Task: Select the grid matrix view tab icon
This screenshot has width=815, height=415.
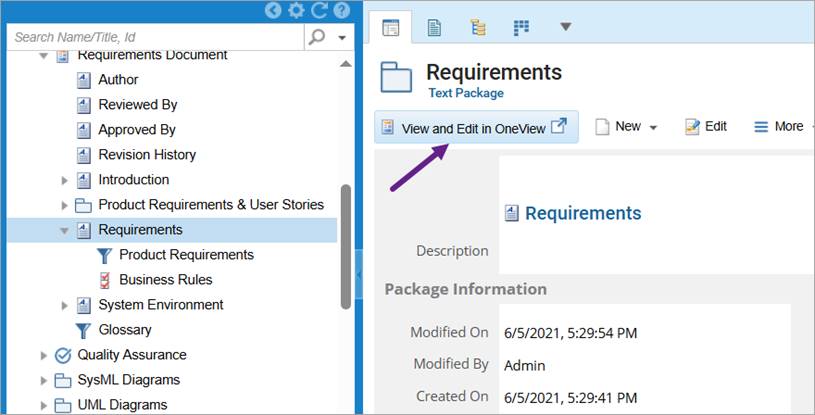Action: 521,27
